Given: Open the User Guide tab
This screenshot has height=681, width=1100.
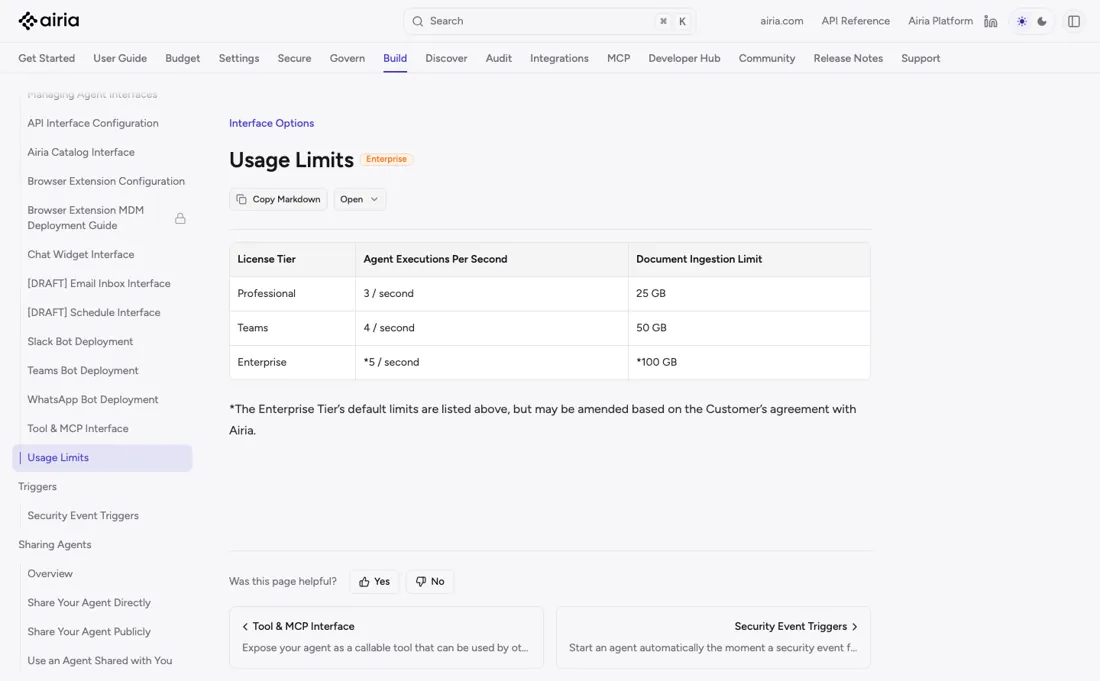Looking at the screenshot, I should point(120,58).
